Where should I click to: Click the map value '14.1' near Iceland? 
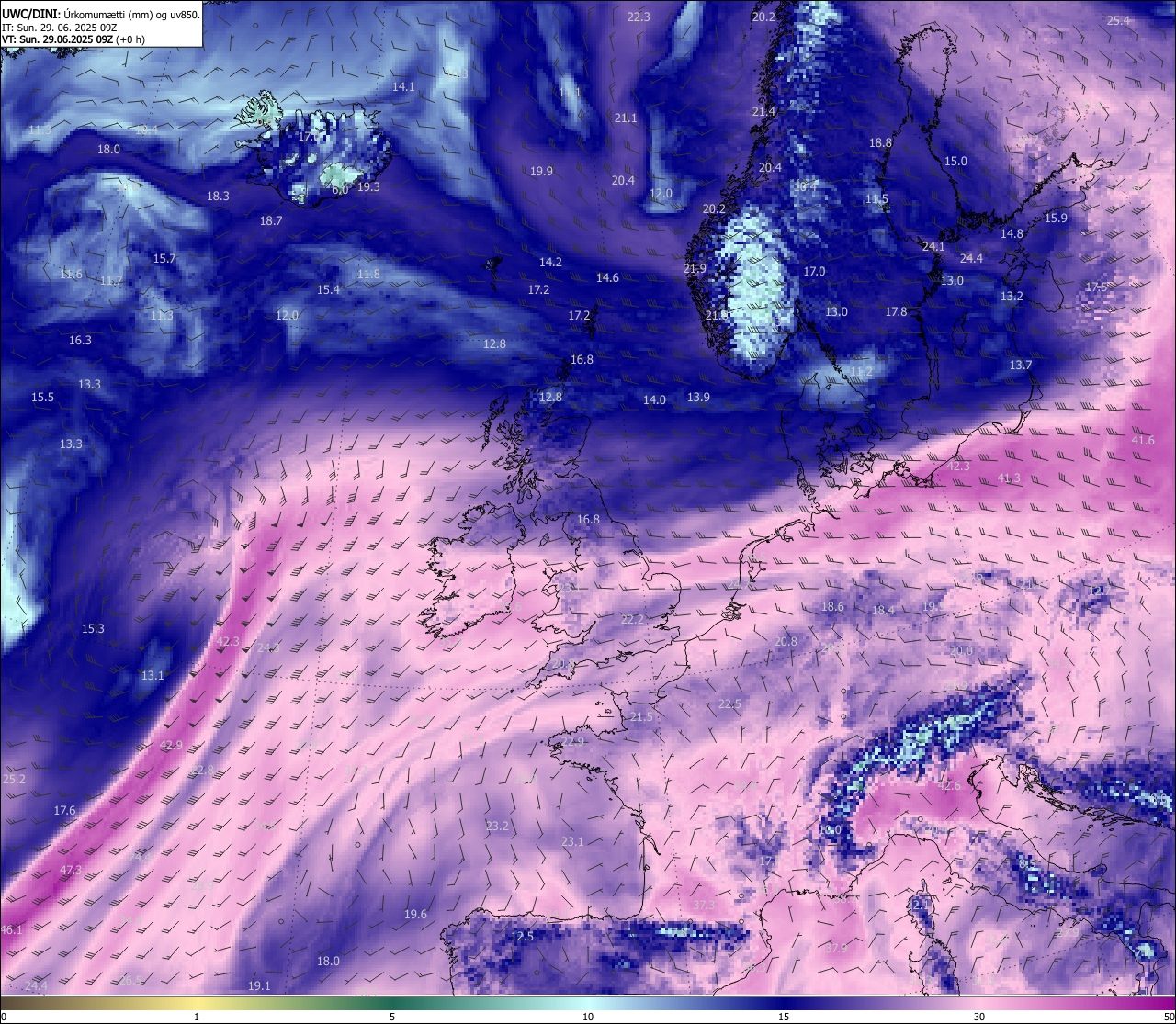click(x=403, y=86)
